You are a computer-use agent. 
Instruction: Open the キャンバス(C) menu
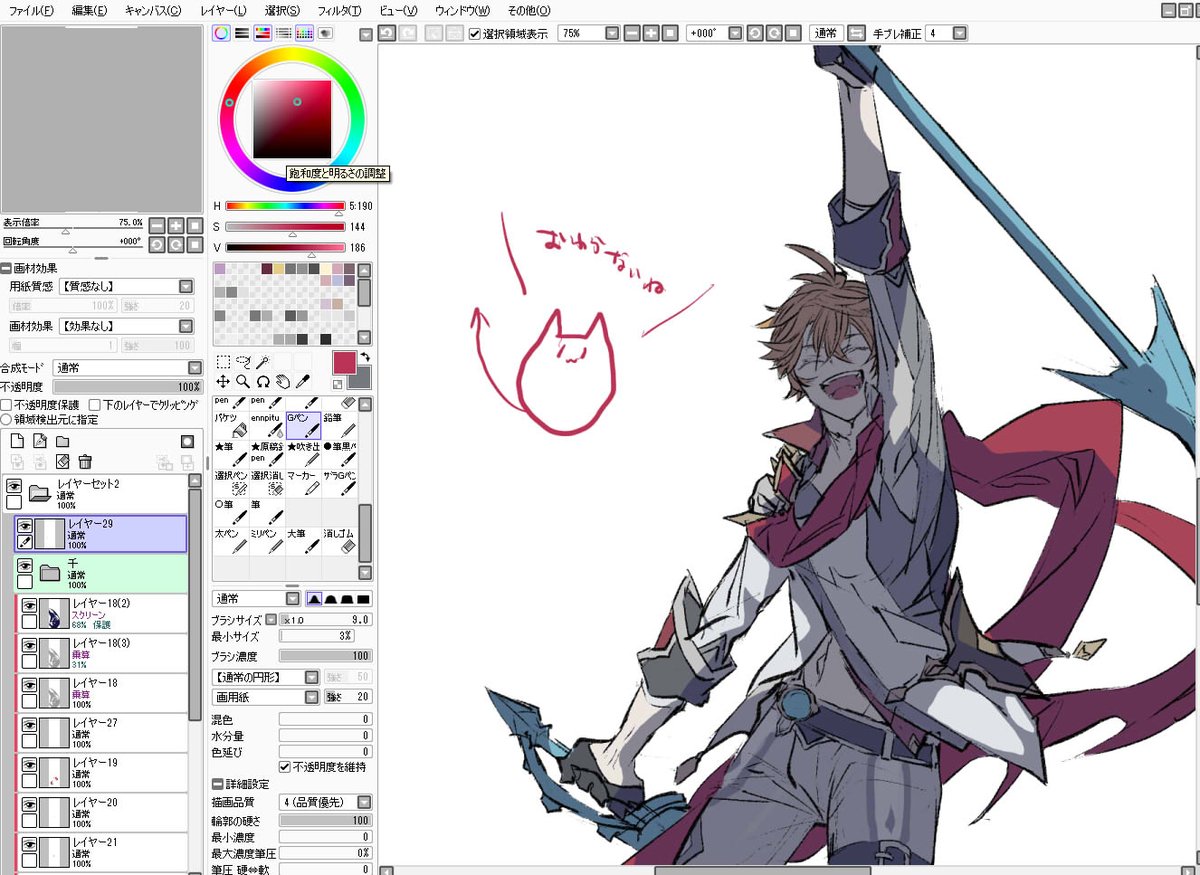(153, 10)
